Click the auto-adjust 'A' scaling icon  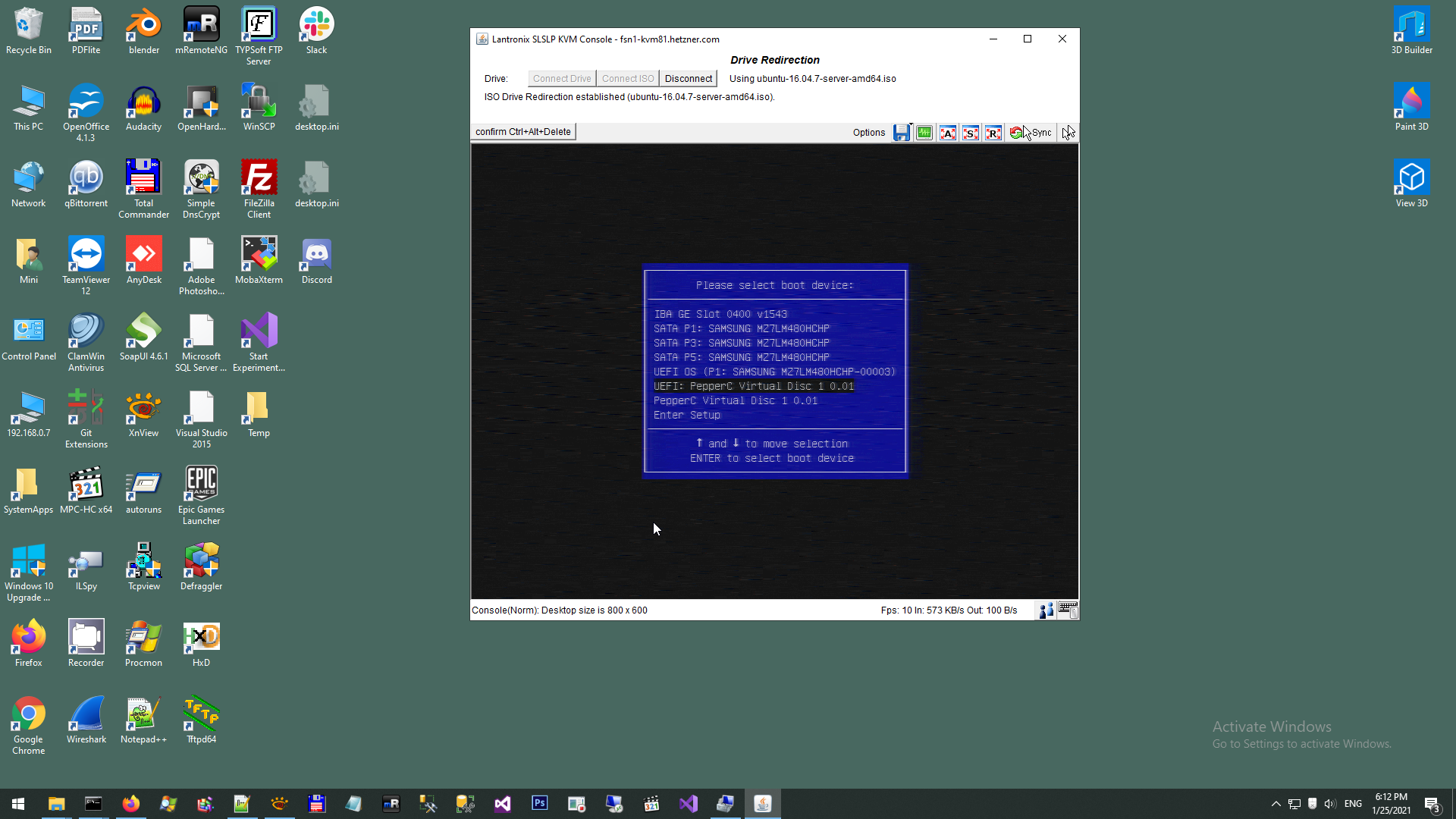[947, 133]
